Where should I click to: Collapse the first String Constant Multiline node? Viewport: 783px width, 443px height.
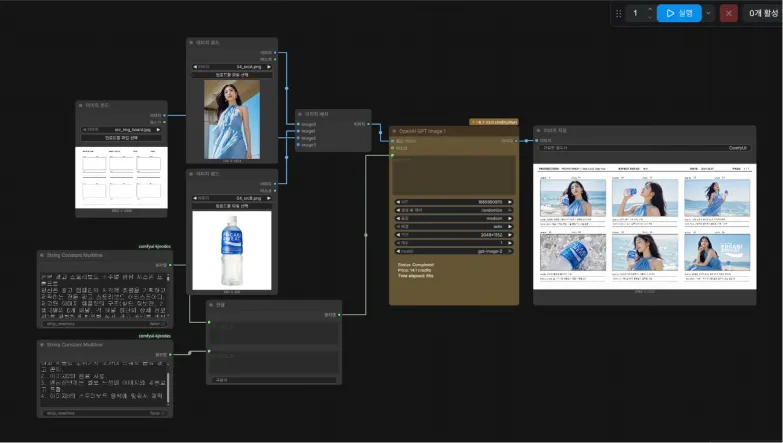coord(42,255)
